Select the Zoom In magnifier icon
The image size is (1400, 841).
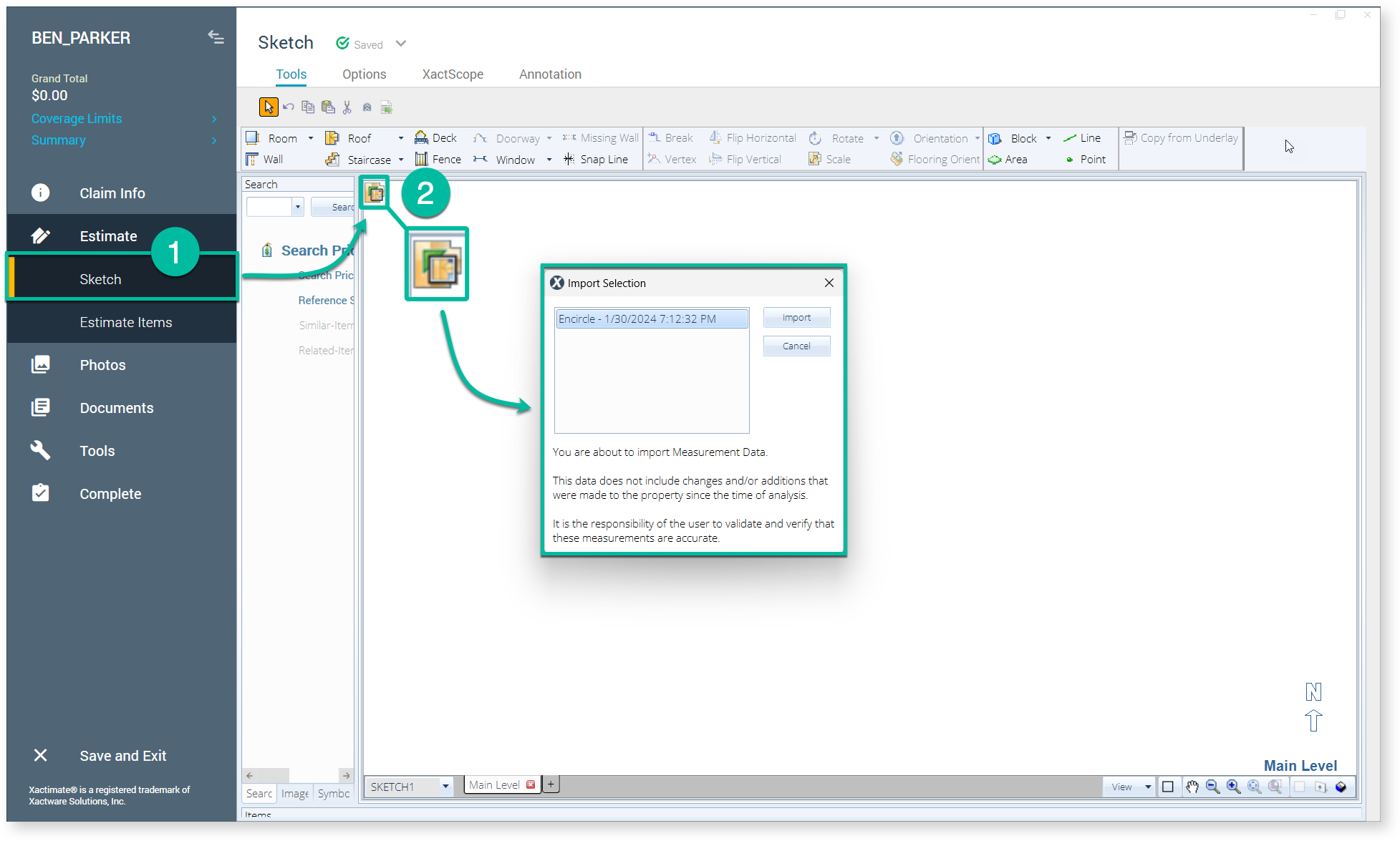(1233, 786)
